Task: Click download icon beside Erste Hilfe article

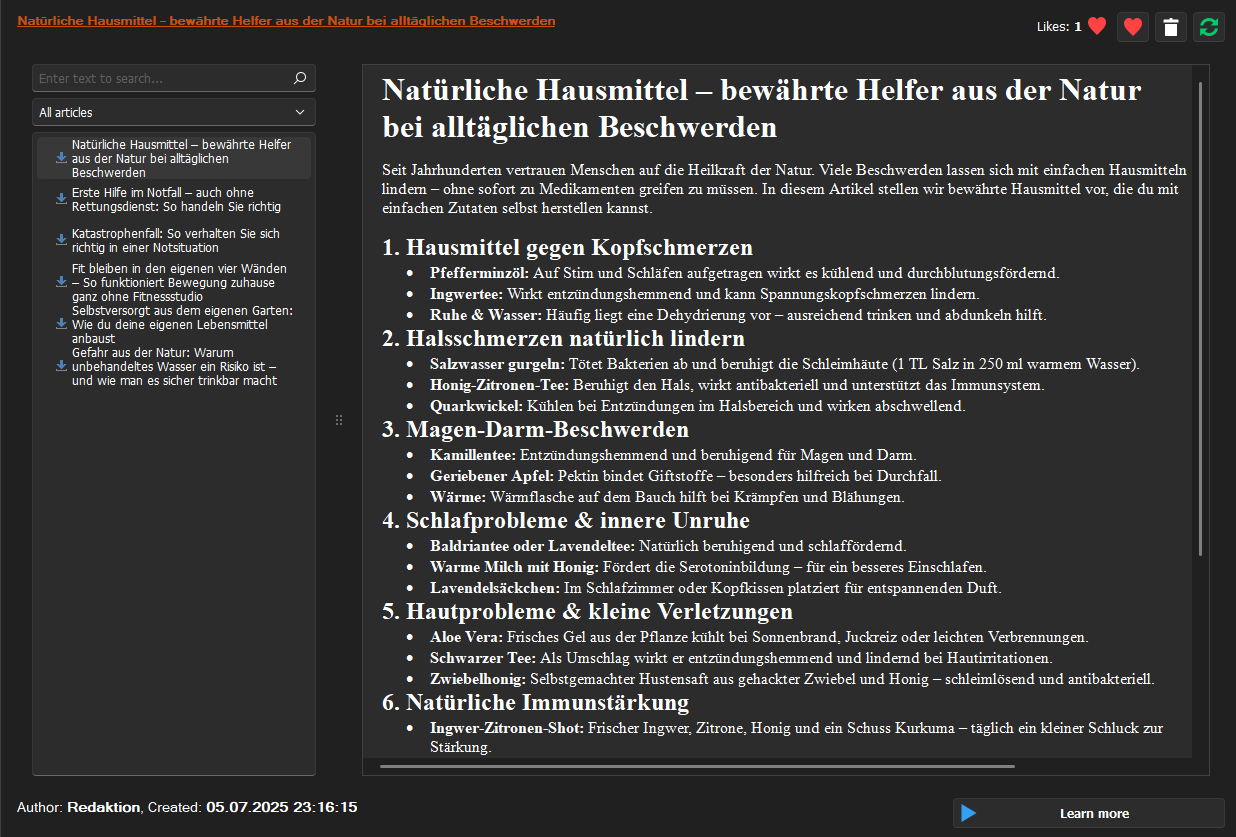Action: click(61, 199)
